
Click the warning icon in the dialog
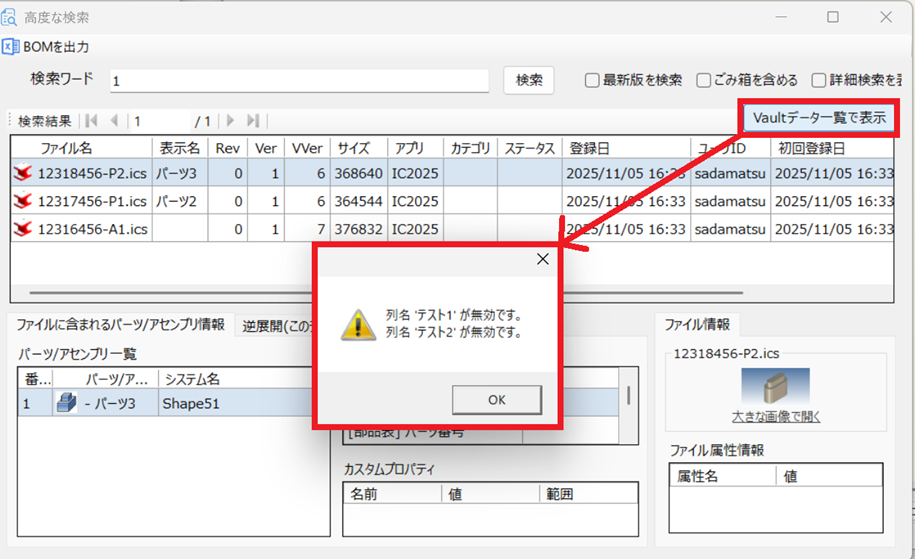coord(358,324)
